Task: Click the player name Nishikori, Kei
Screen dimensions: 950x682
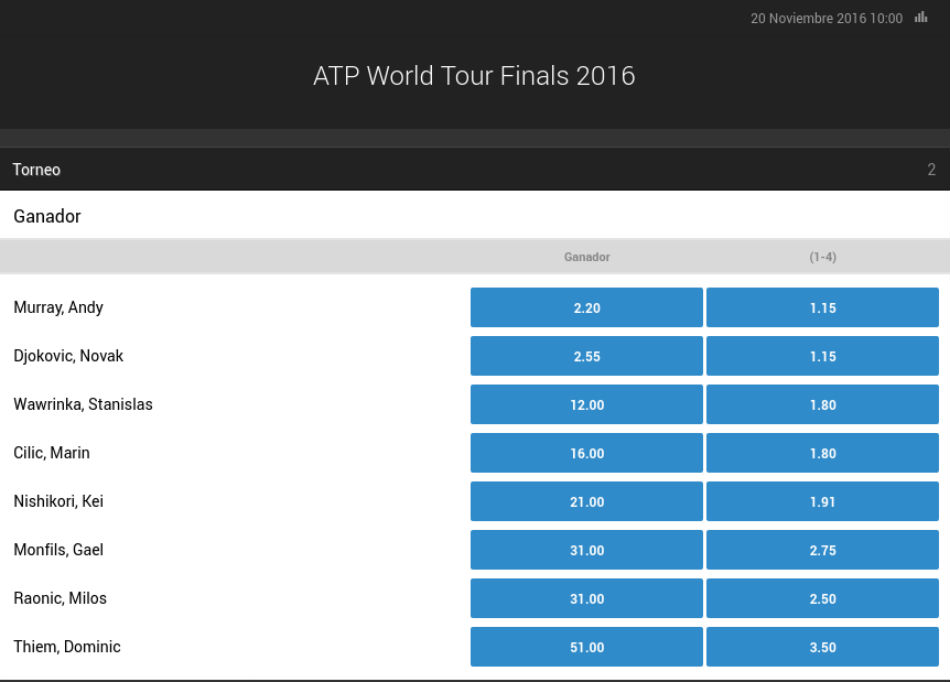Action: tap(58, 502)
